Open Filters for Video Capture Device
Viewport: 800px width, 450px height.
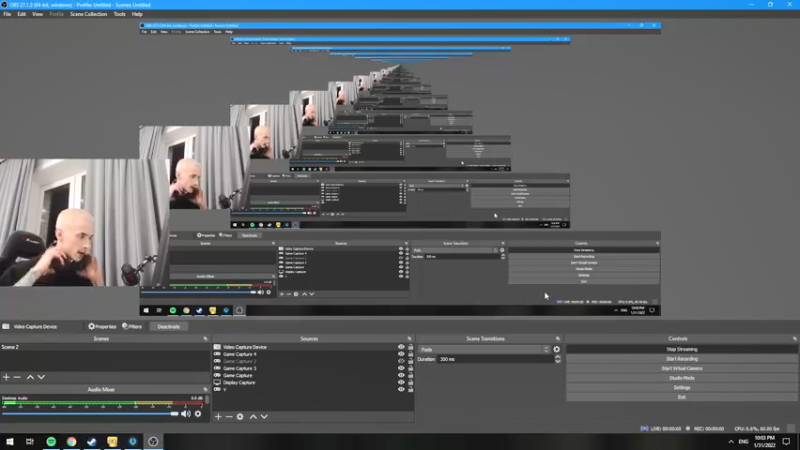point(132,327)
